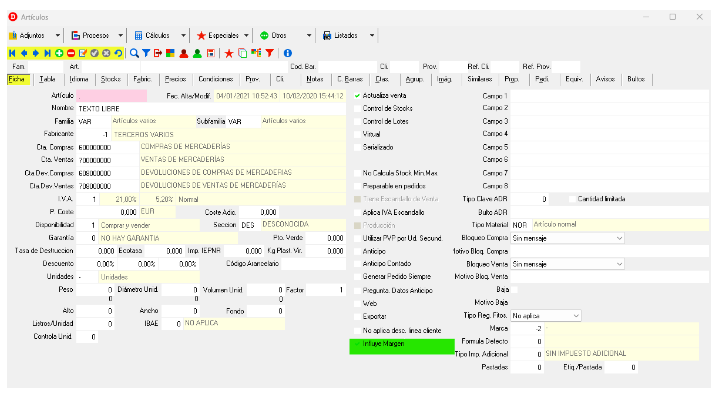Click the green person icon
714x399 pixels.
(x=197, y=53)
